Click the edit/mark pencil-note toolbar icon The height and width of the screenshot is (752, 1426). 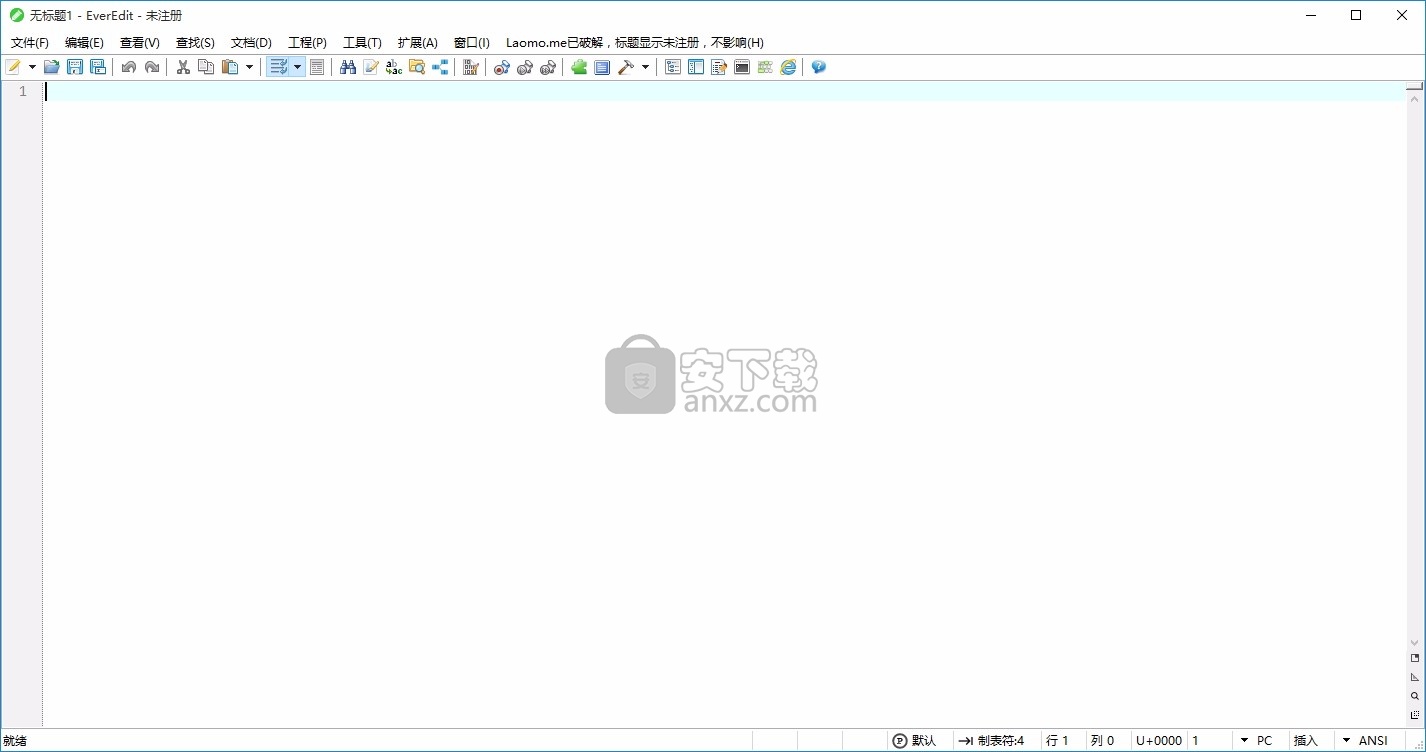pyautogui.click(x=371, y=67)
